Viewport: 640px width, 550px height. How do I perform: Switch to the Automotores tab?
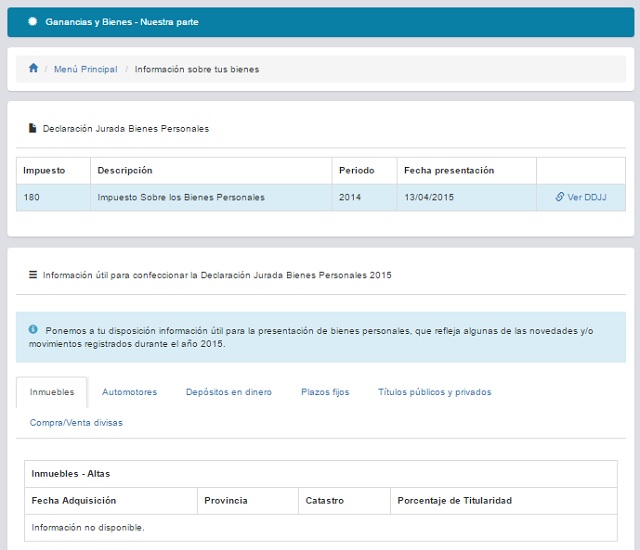tap(129, 392)
